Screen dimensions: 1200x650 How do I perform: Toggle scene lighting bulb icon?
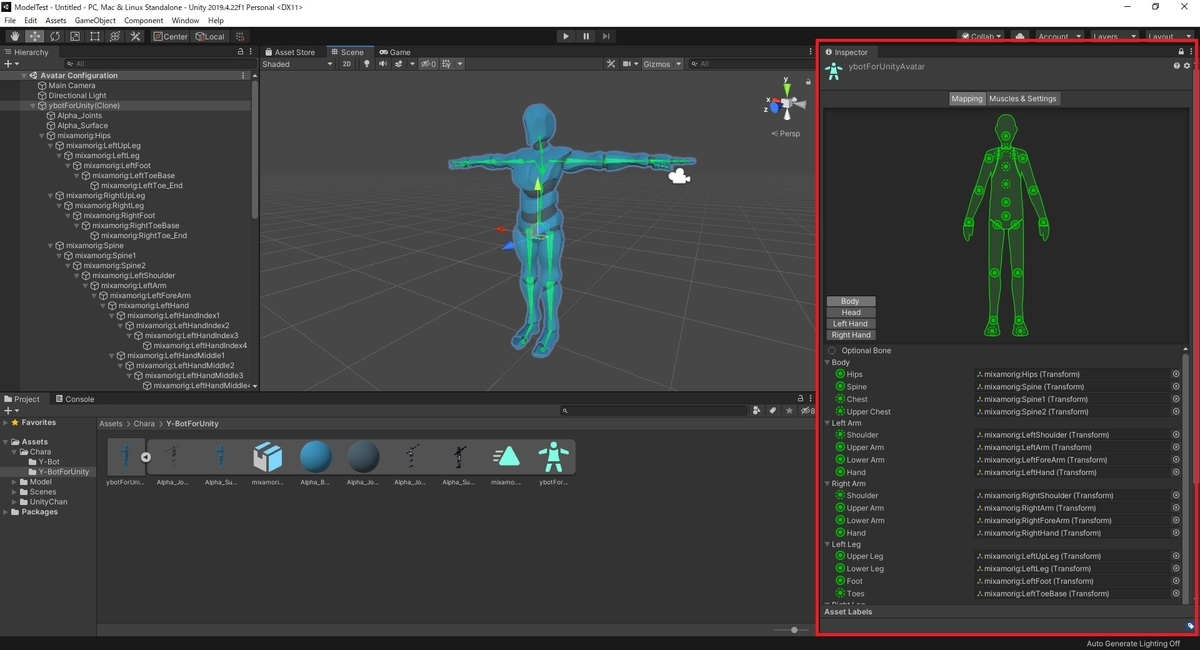click(x=366, y=64)
